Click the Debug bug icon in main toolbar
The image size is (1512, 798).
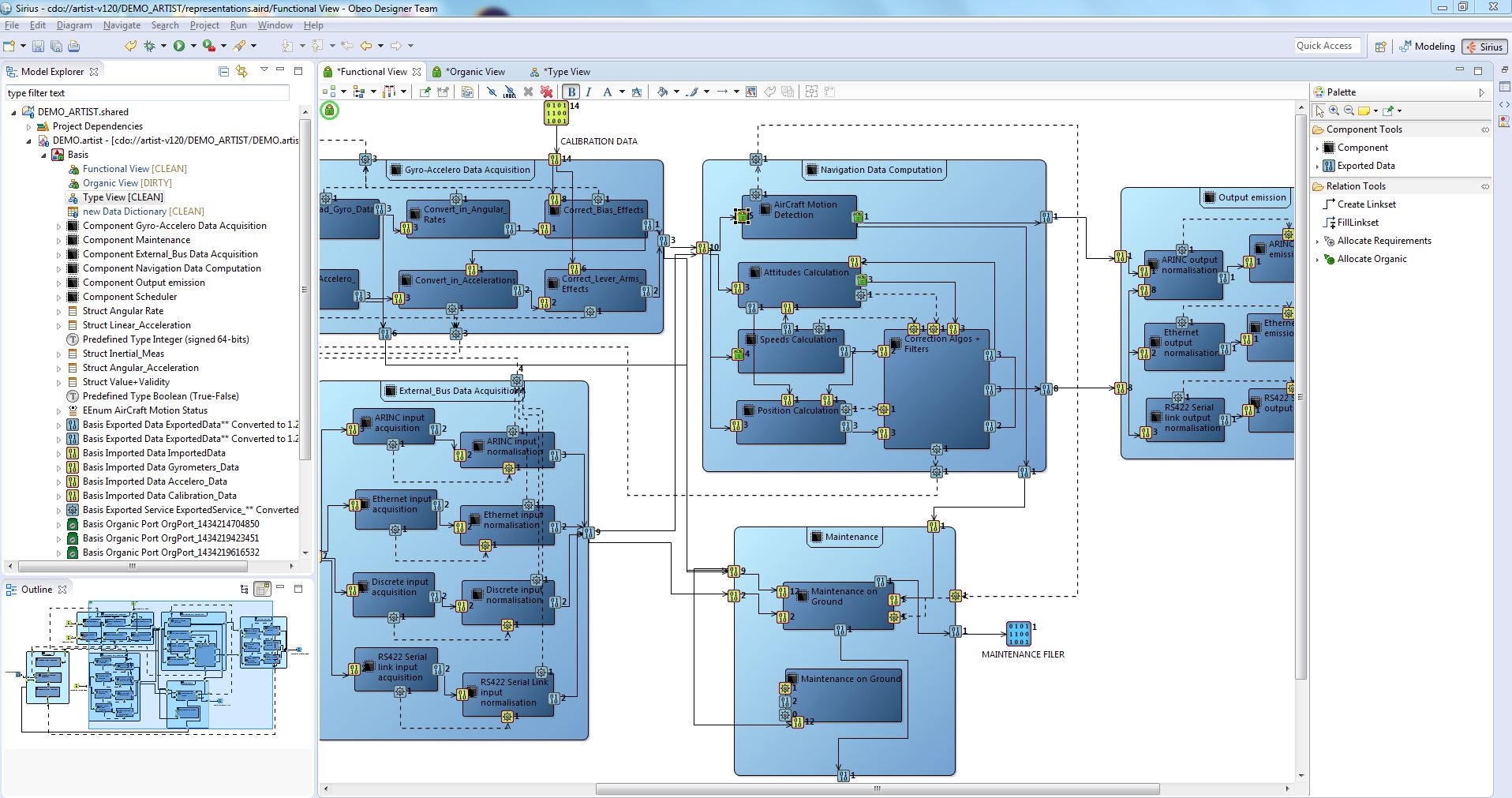(x=149, y=47)
